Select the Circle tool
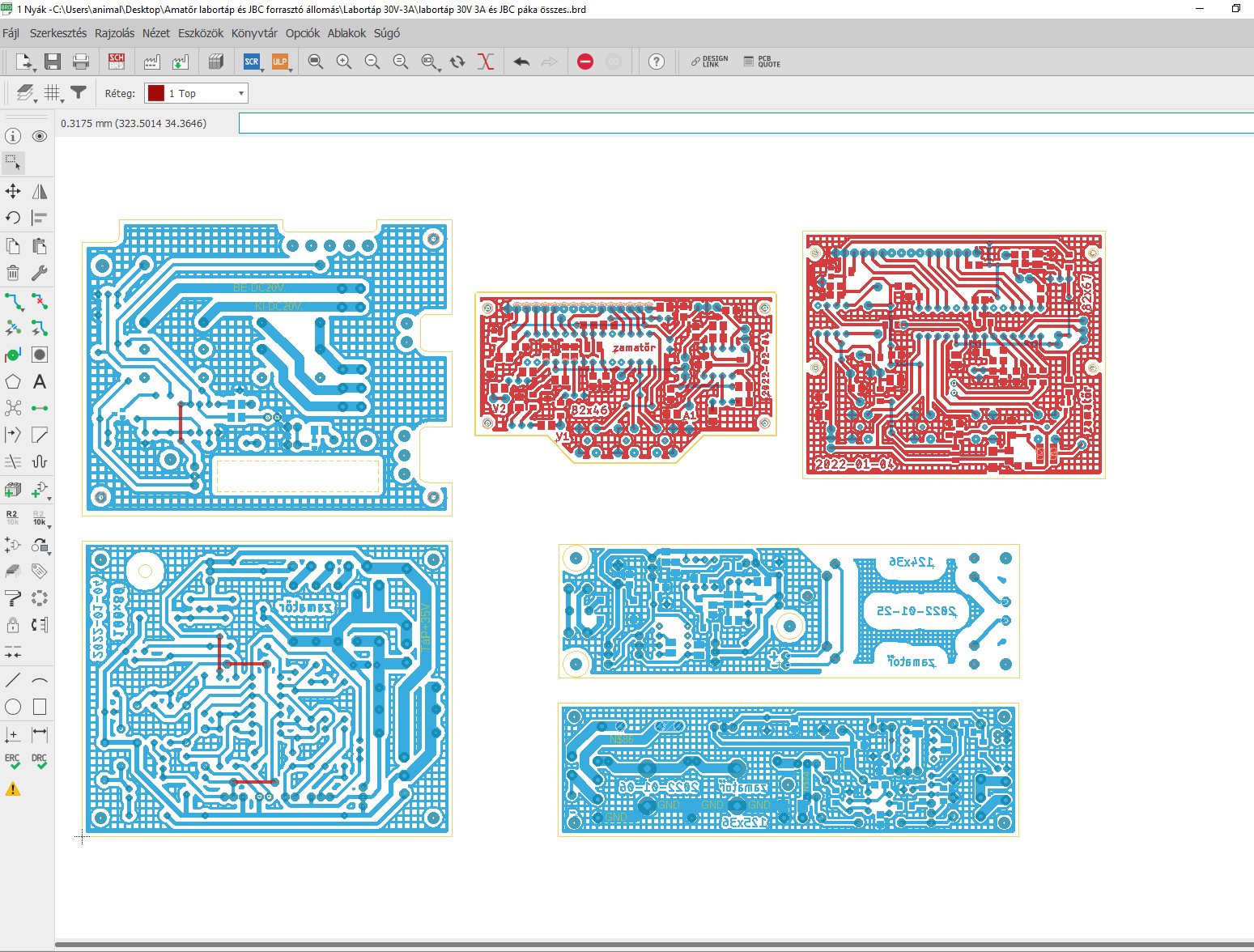 pos(13,707)
